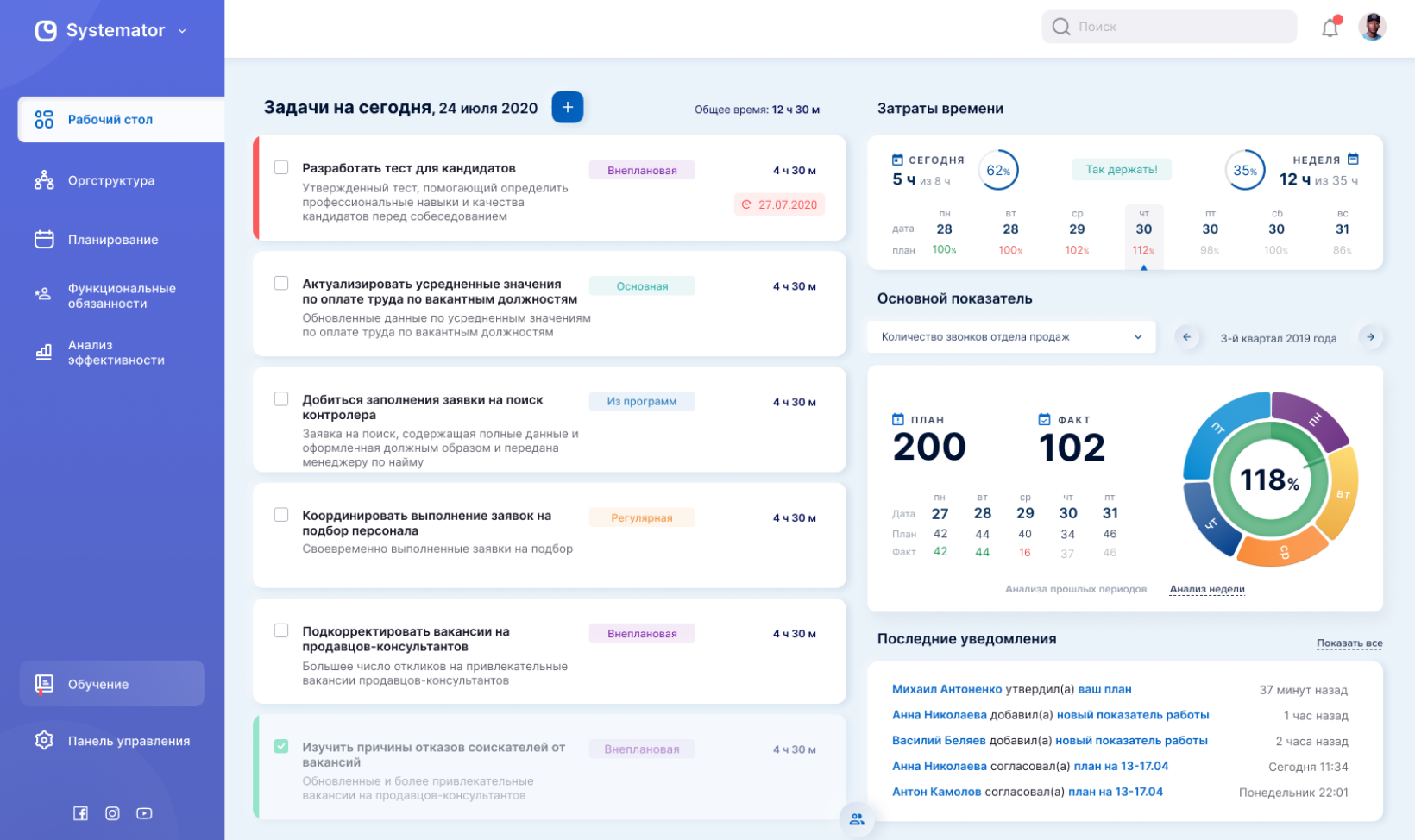Viewport: 1415px width, 840px height.
Task: Open Панель управления menu item
Action: (129, 741)
